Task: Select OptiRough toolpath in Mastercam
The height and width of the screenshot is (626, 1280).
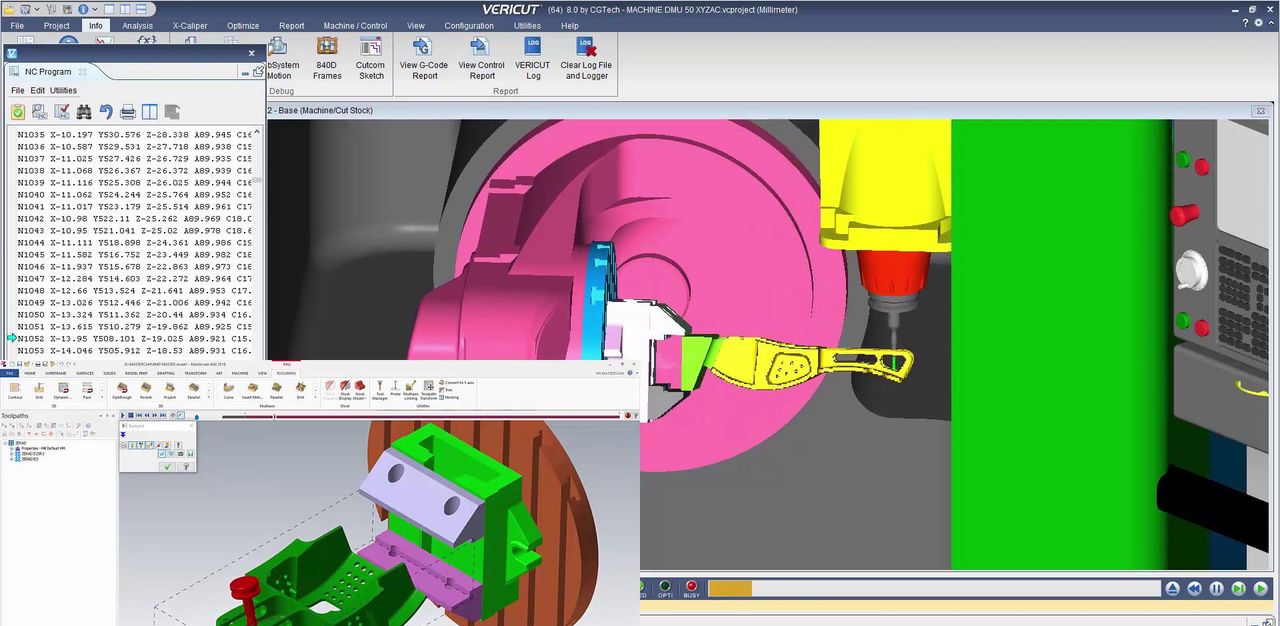Action: pos(122,390)
